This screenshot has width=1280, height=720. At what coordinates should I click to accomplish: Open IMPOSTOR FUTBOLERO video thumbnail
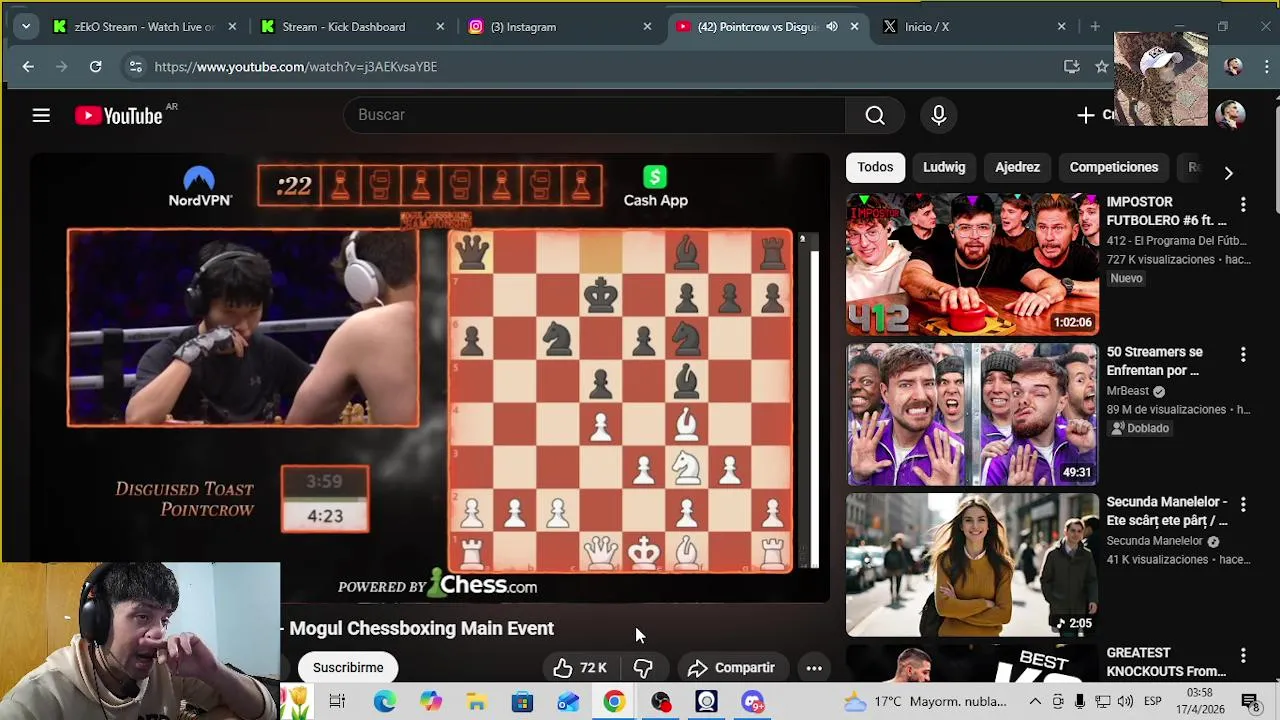point(972,265)
